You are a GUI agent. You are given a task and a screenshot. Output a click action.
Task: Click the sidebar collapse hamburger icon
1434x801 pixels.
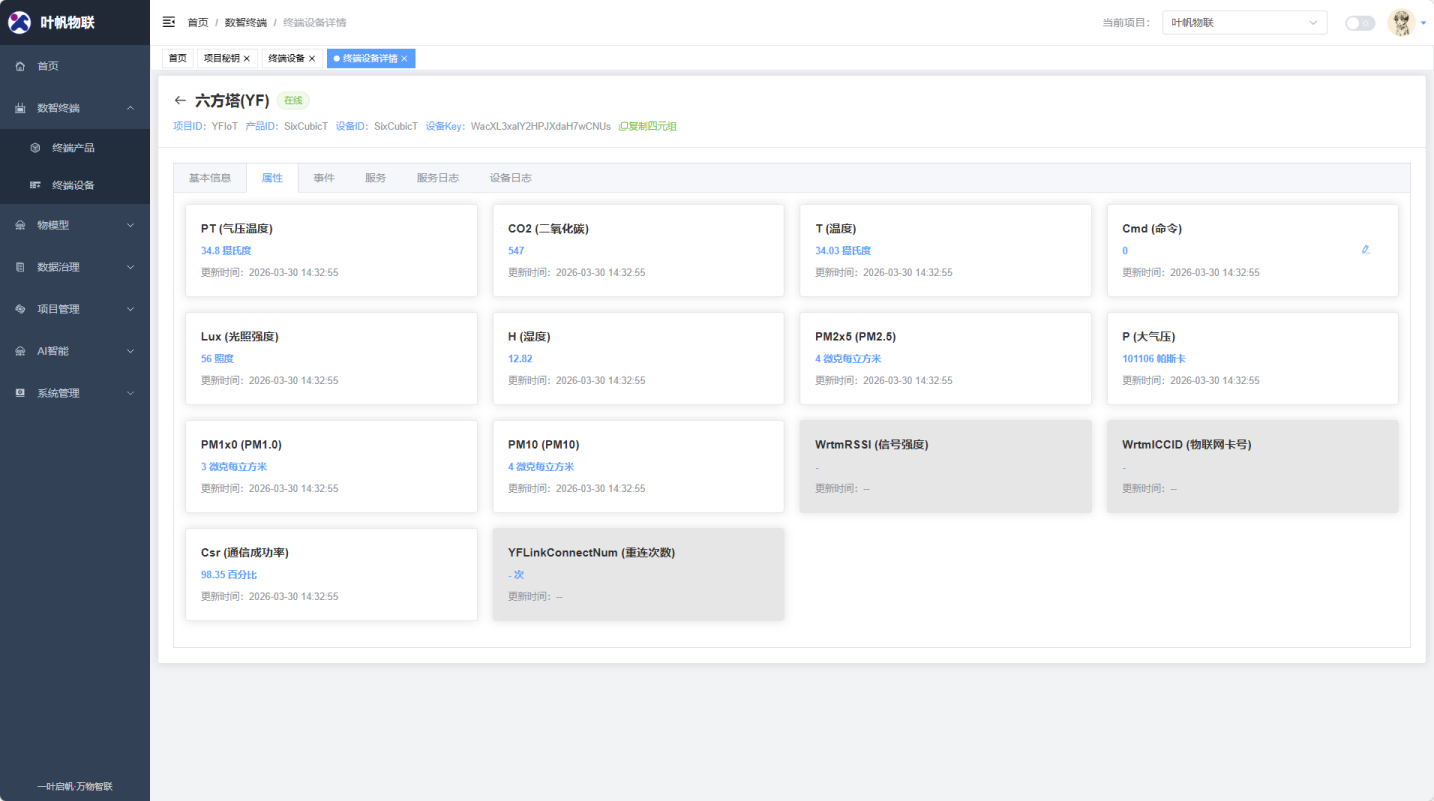click(169, 22)
